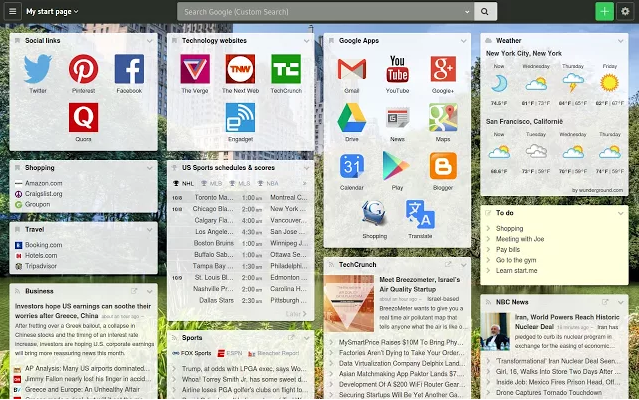Open Google Translate app icon
Viewport: 639px width, 400px height.
pyautogui.click(x=420, y=215)
